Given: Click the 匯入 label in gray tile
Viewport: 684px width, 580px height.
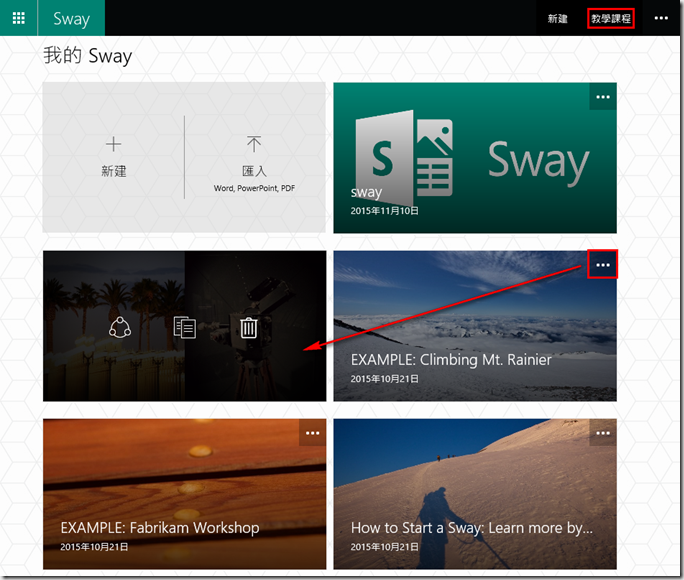Looking at the screenshot, I should tap(254, 171).
